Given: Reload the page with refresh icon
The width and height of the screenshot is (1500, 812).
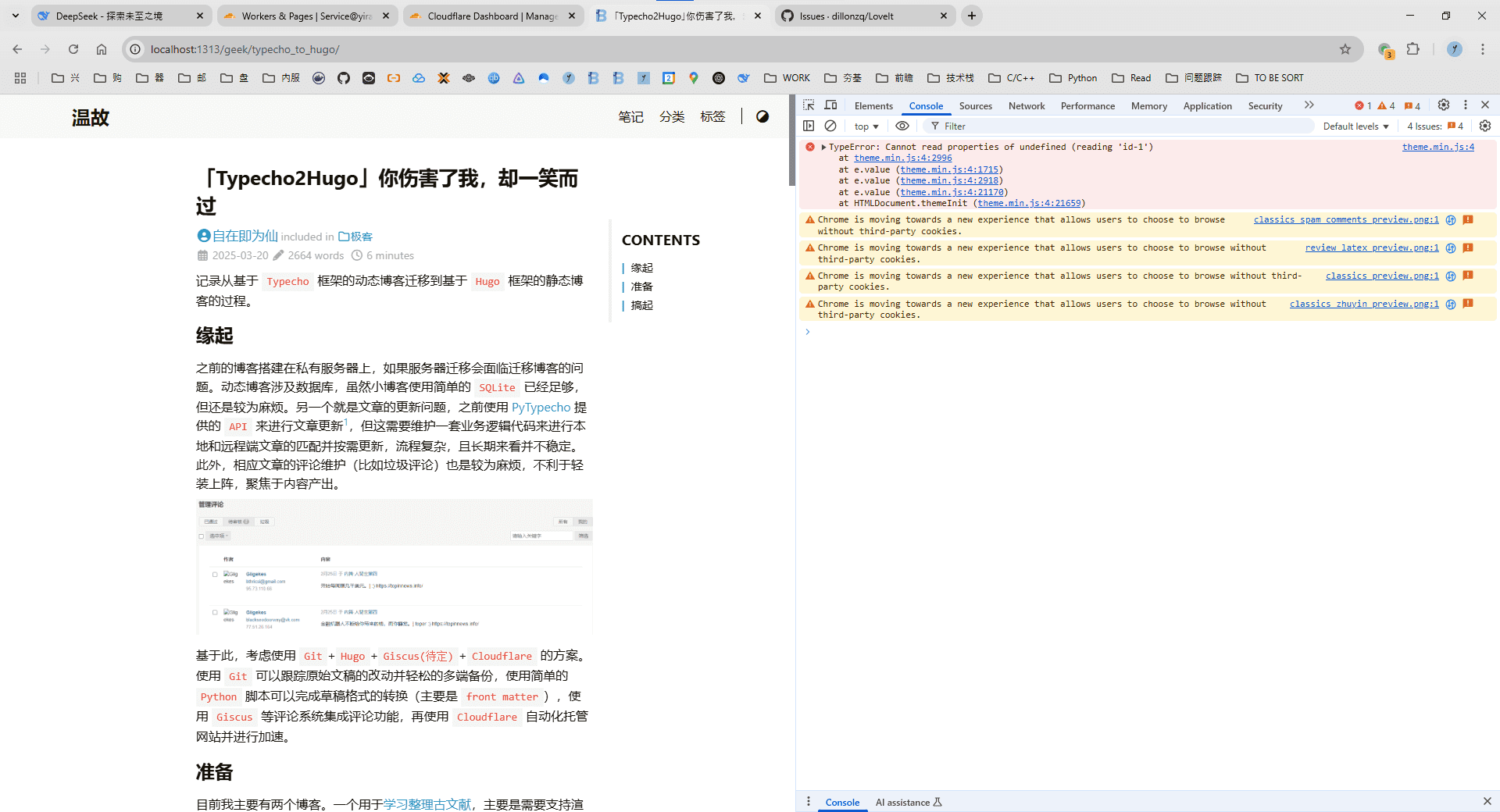Looking at the screenshot, I should 73,49.
